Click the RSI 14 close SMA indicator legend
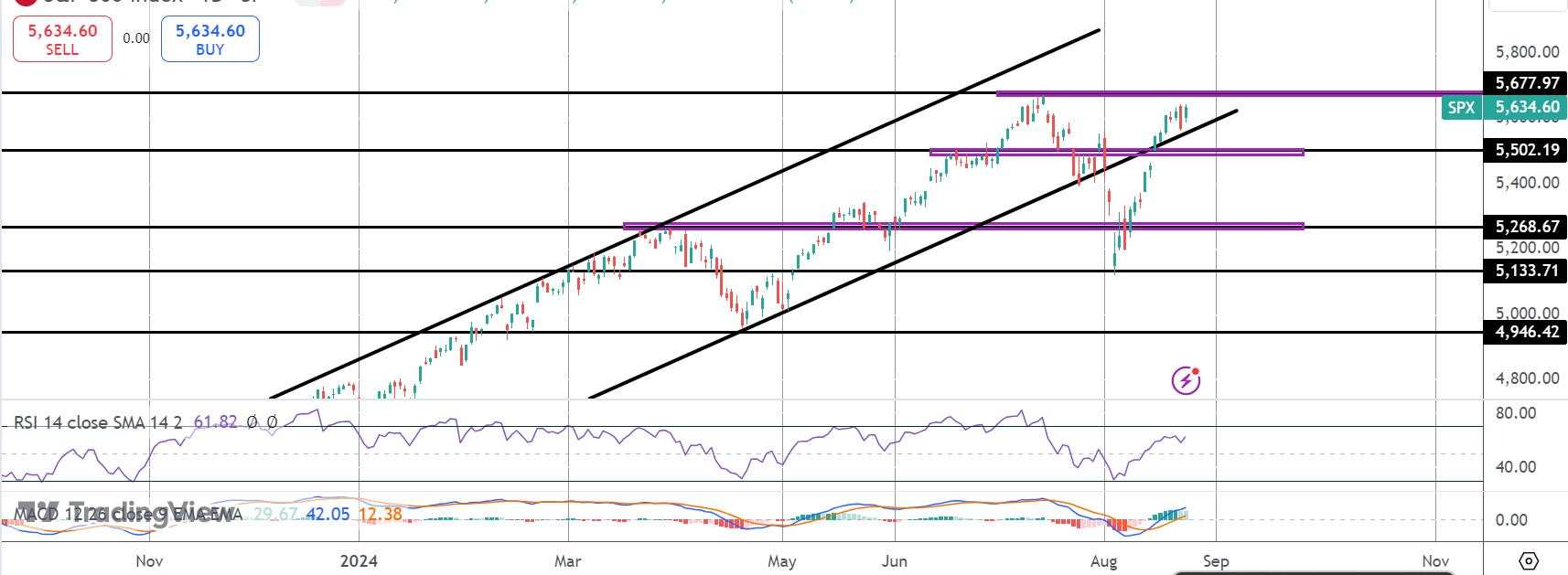 click(x=98, y=422)
